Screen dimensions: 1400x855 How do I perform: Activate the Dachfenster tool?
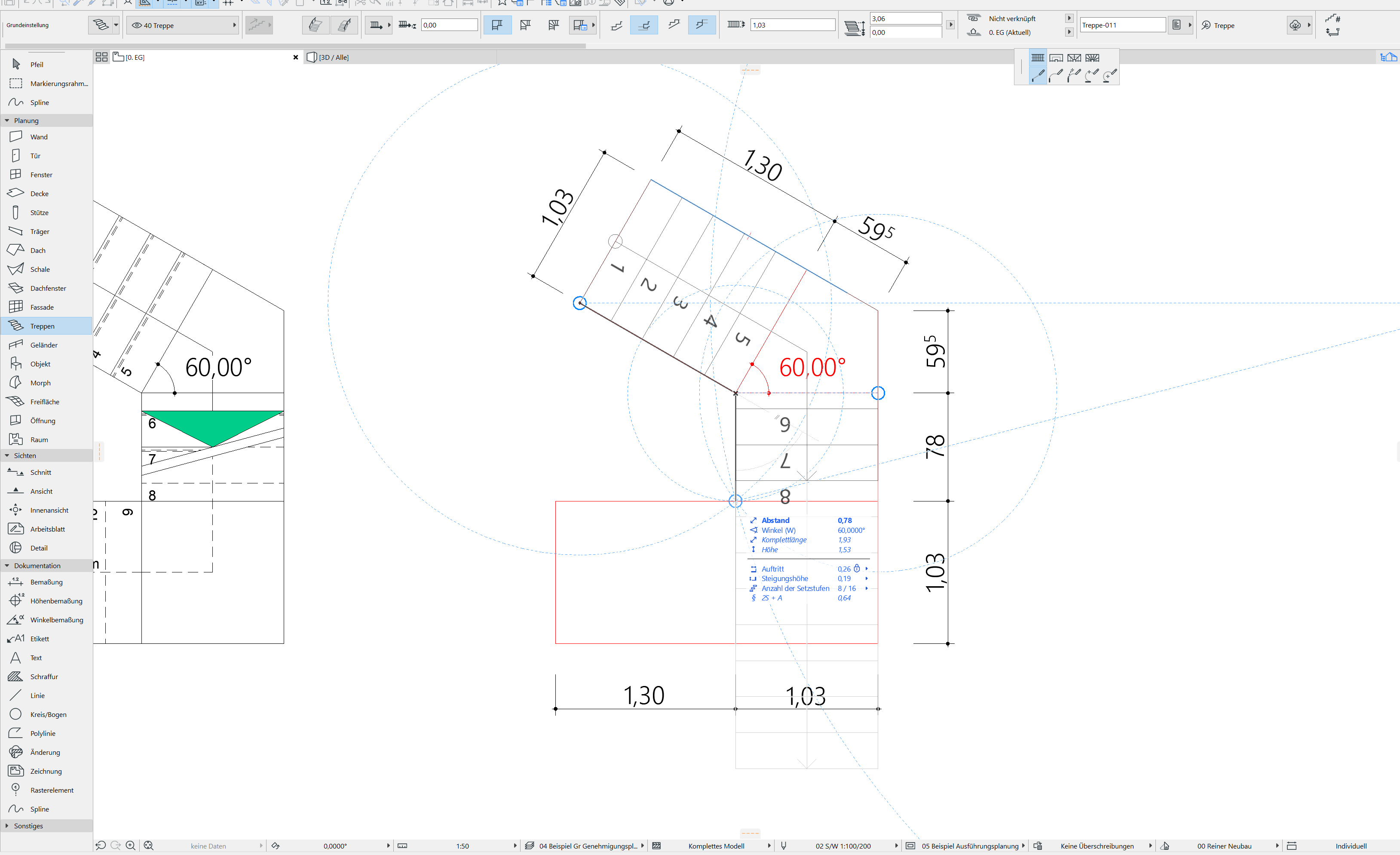point(48,288)
